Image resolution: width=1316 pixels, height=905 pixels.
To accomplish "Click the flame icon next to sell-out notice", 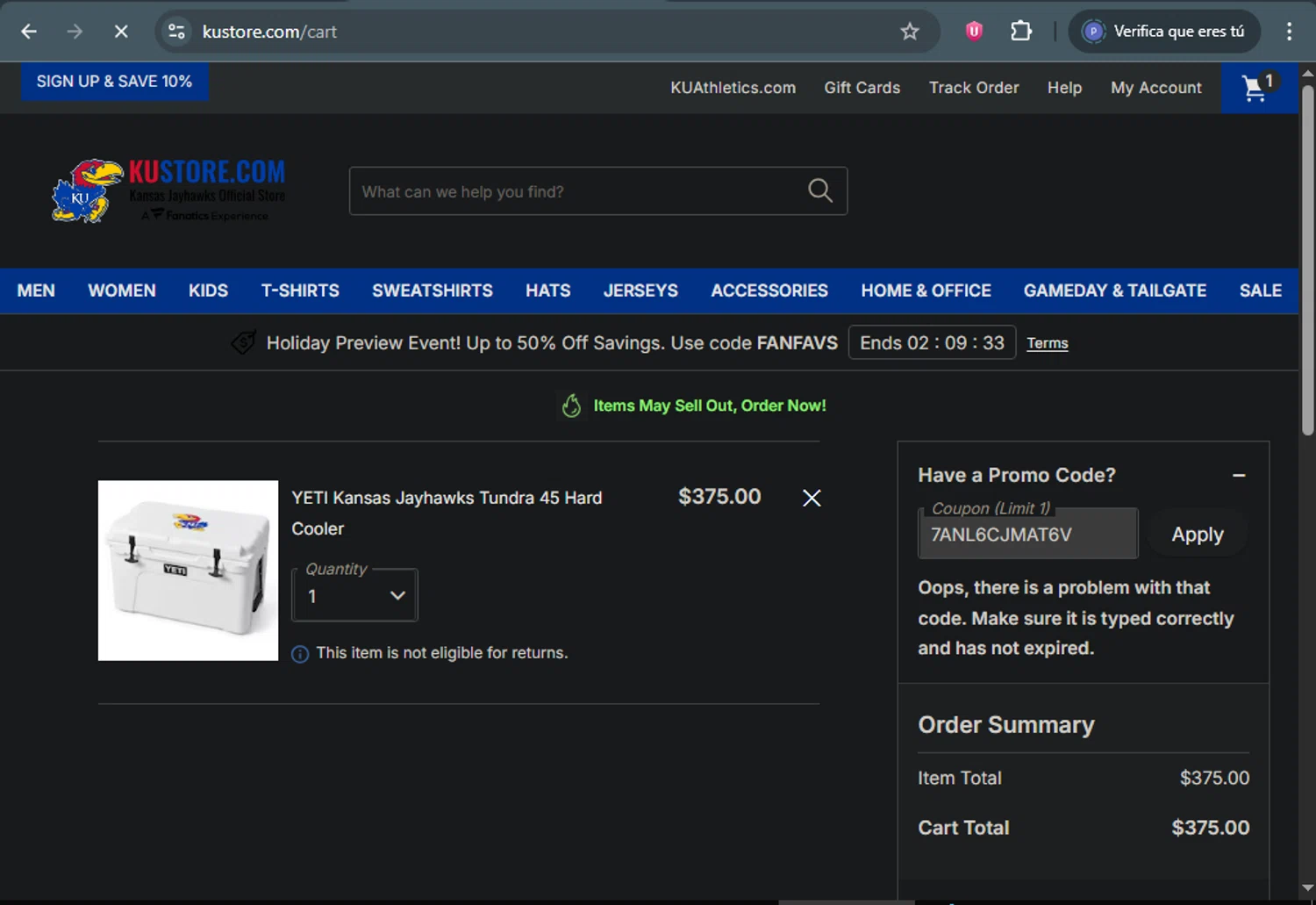I will coord(572,406).
